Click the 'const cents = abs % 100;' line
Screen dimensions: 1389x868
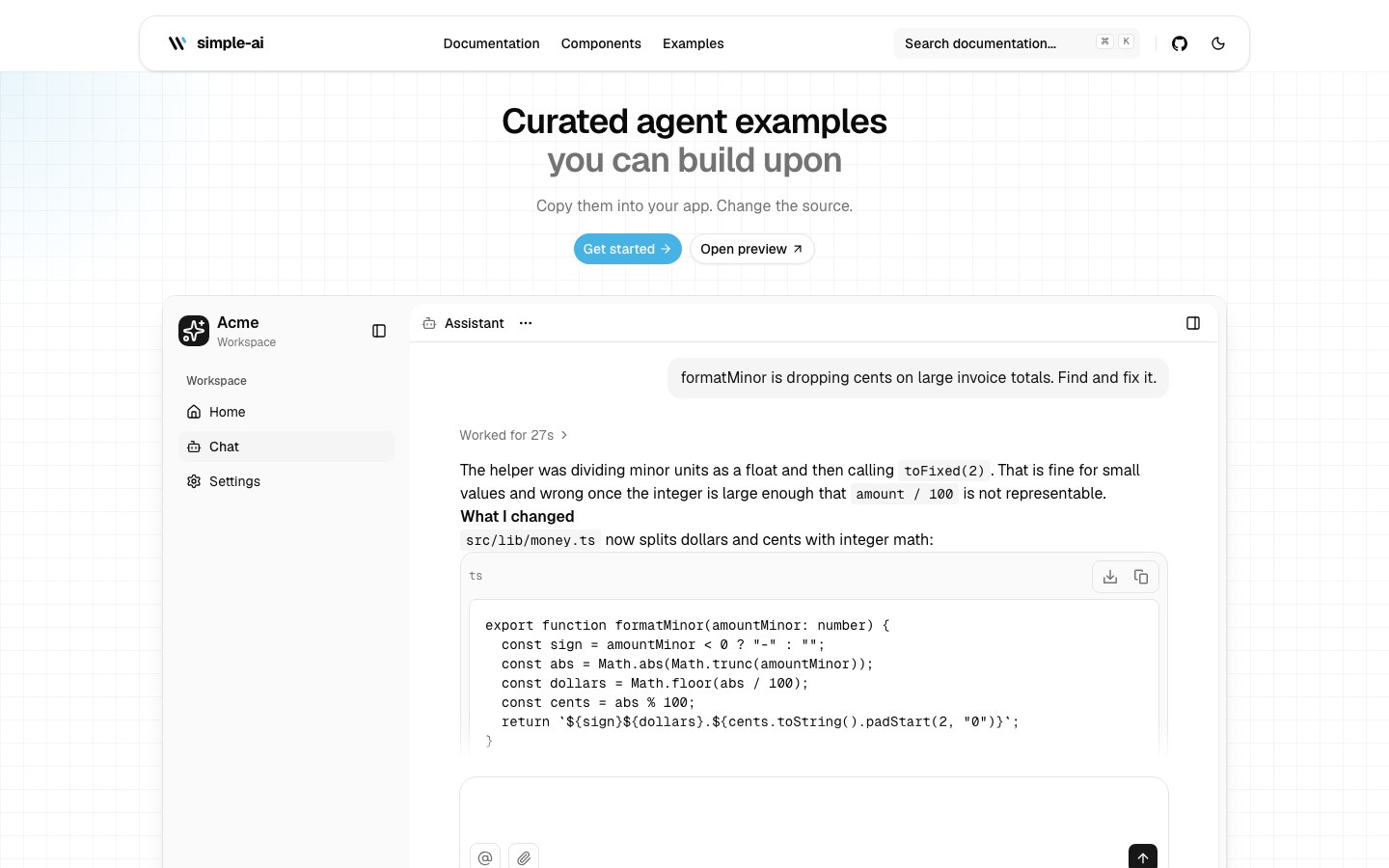point(598,702)
